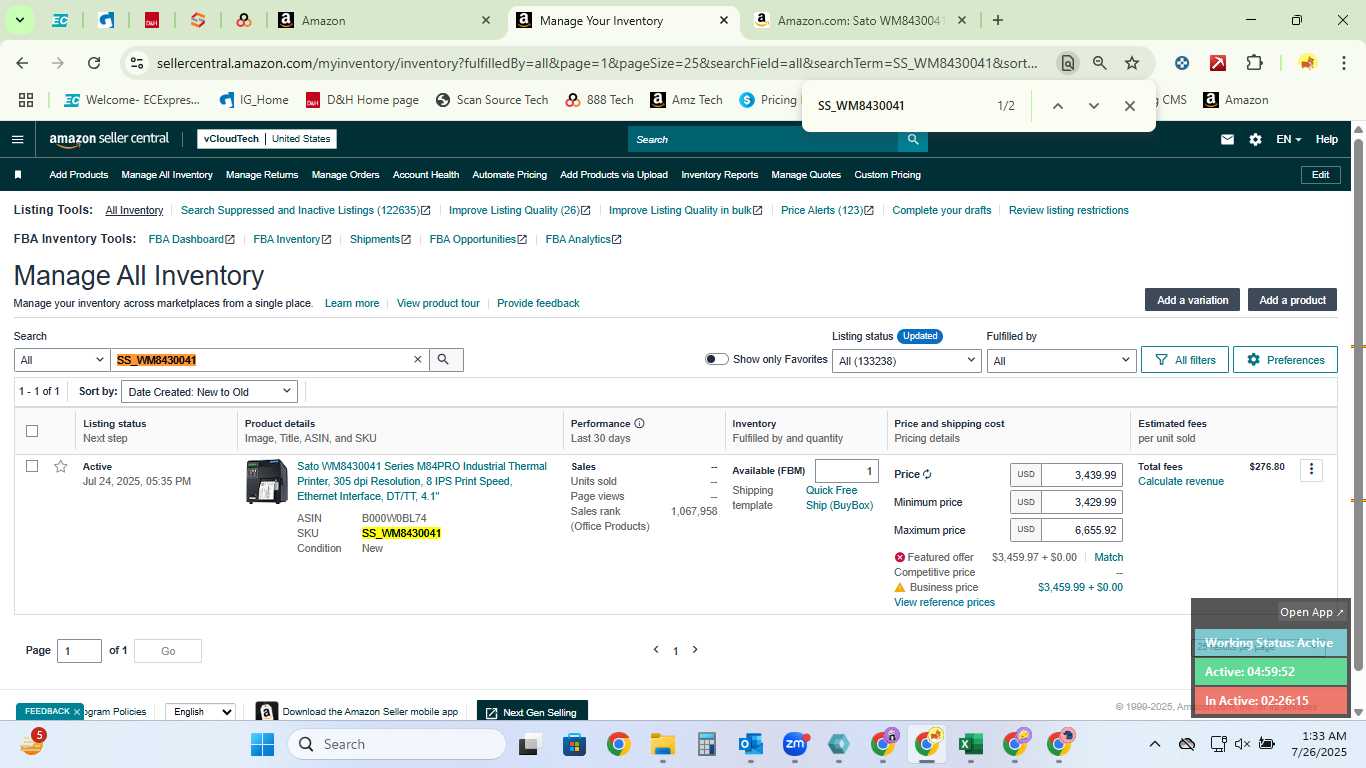This screenshot has width=1366, height=768.
Task: Check the select-all listings checkbox
Action: point(32,431)
